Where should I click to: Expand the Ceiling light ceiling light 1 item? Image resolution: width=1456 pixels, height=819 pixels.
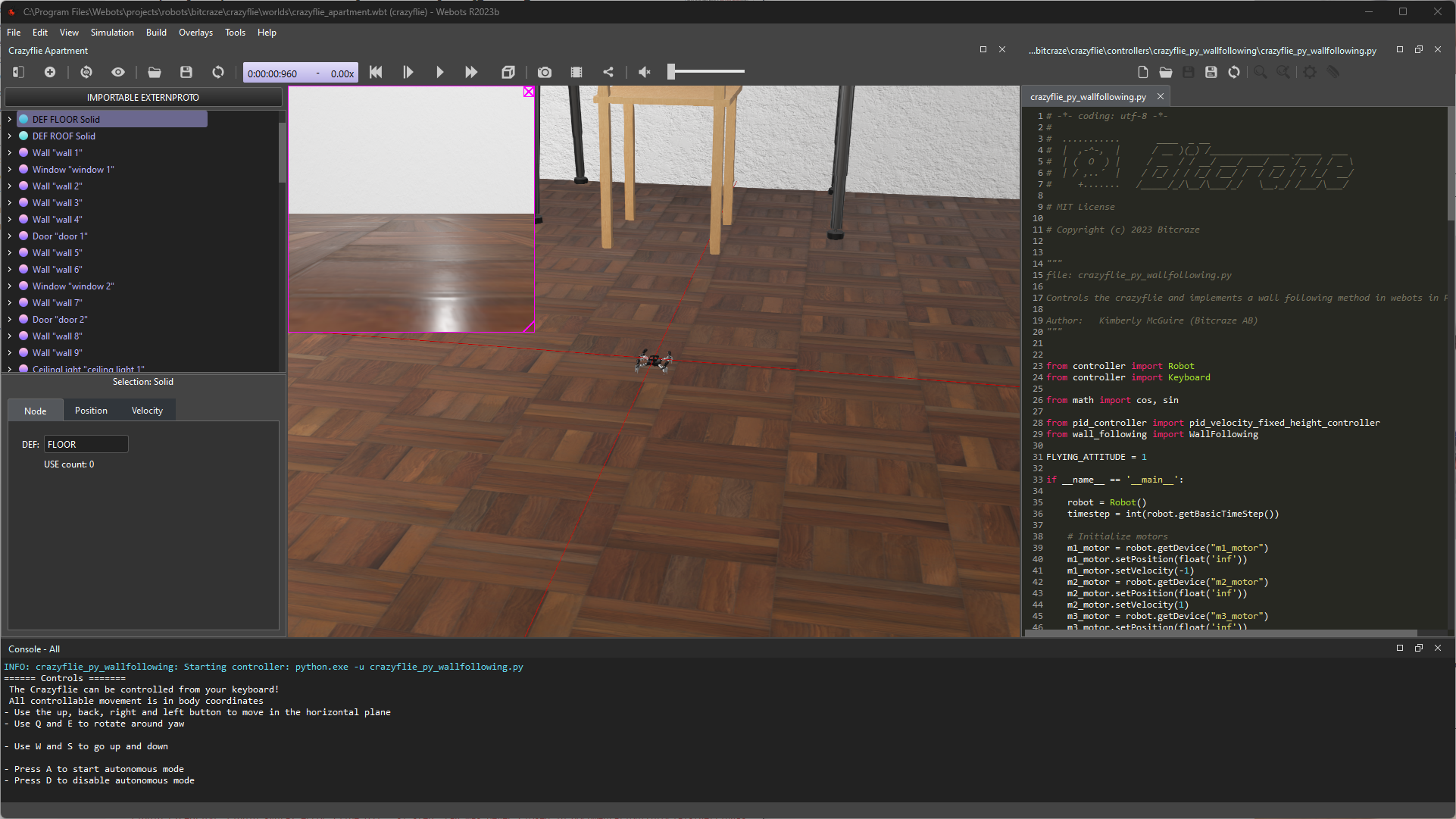[x=9, y=369]
